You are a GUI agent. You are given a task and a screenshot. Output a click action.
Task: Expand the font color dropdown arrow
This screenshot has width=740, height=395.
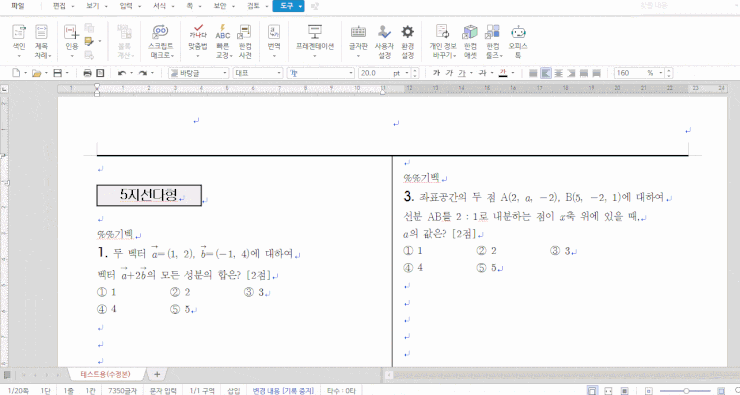pyautogui.click(x=513, y=73)
